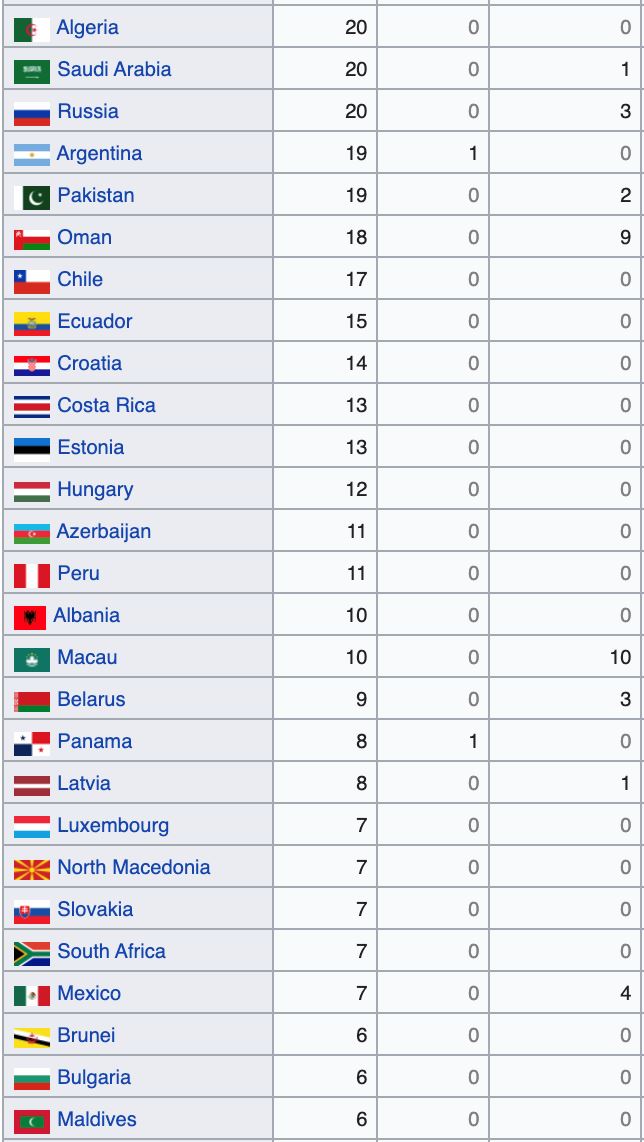Click Chile's total cell showing 17
644x1142 pixels.
click(356, 280)
